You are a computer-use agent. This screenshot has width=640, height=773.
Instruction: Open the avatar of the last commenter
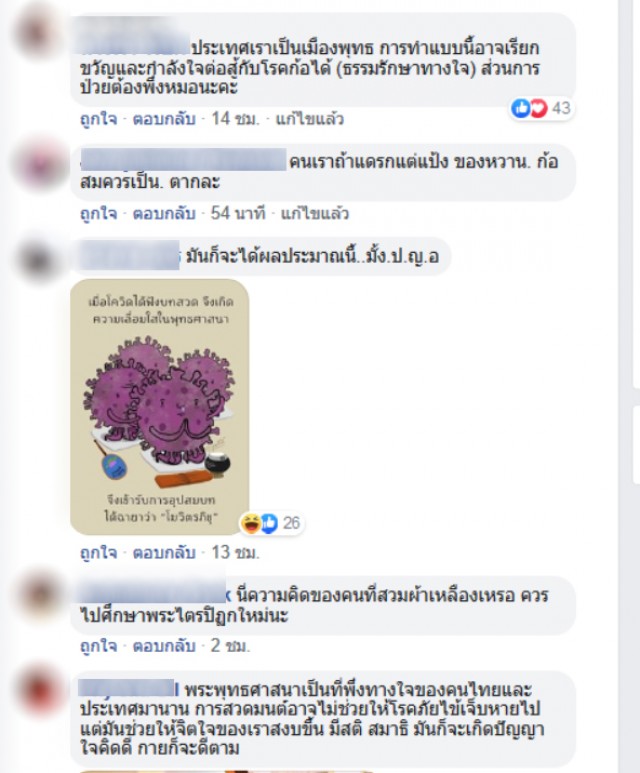[39, 693]
